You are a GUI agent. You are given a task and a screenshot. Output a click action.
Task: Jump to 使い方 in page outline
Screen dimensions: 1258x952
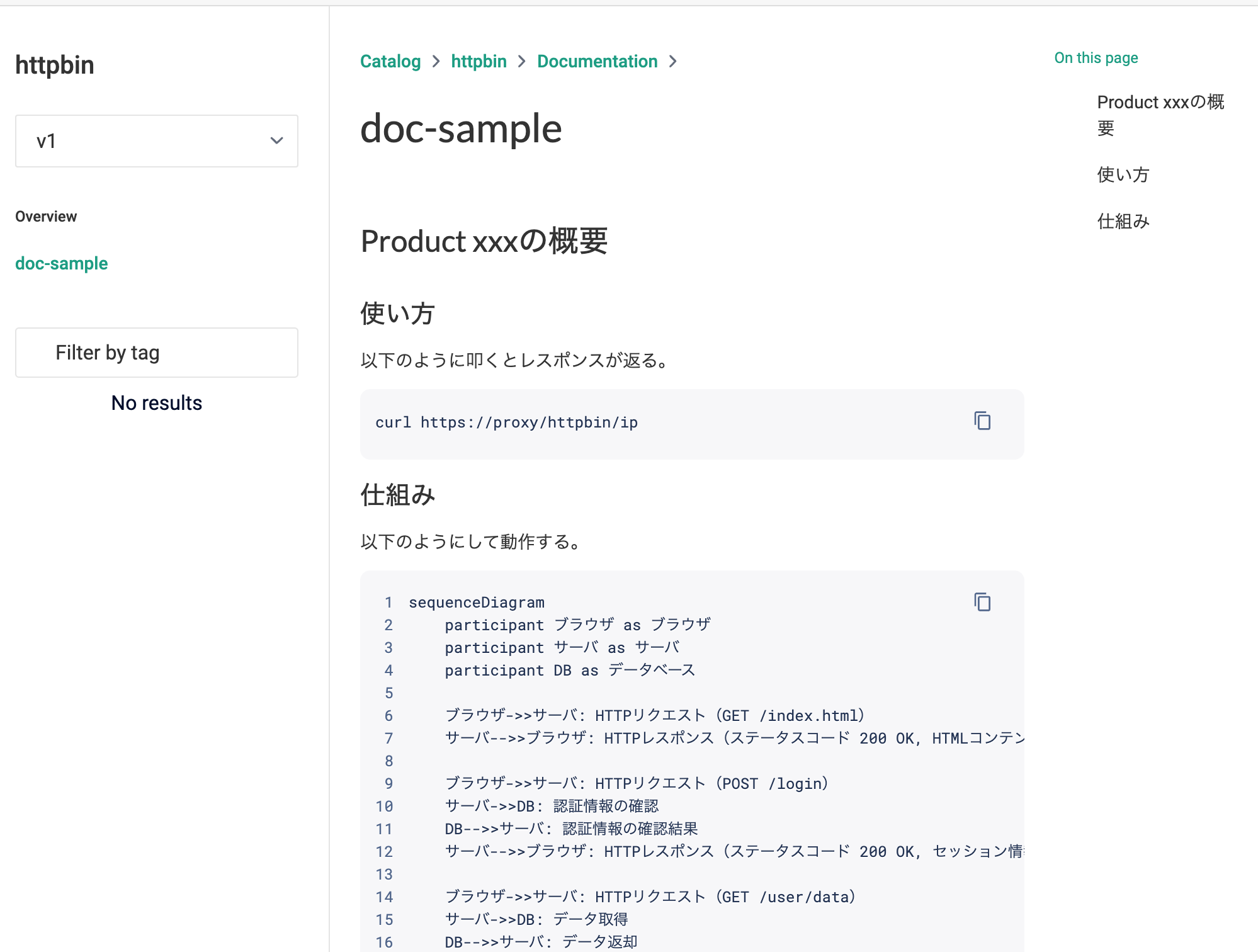tap(1123, 174)
